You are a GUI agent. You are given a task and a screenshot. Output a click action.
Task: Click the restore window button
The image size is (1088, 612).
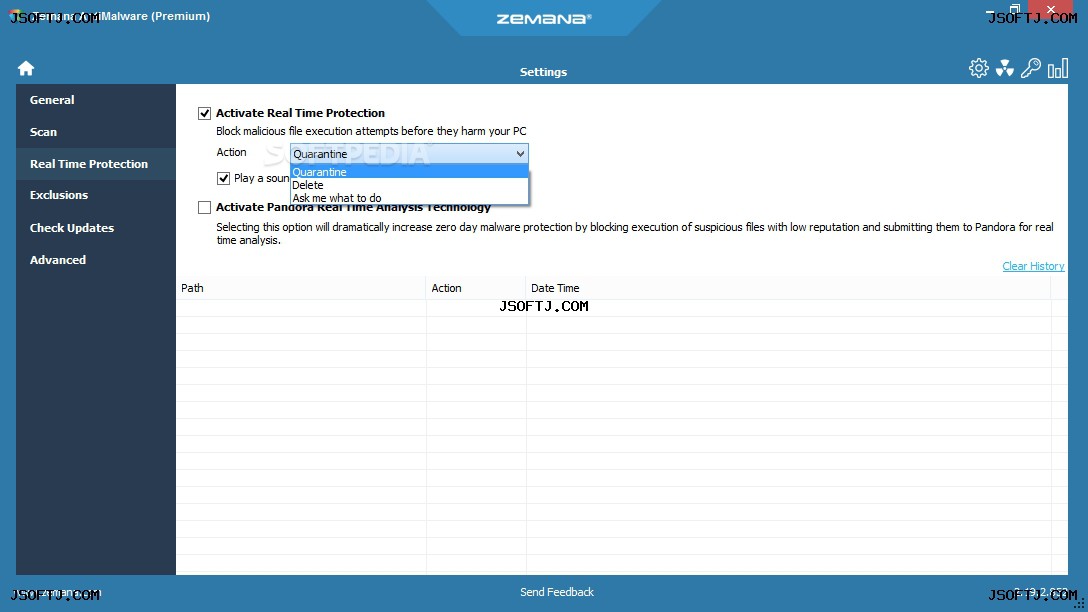(x=1014, y=9)
